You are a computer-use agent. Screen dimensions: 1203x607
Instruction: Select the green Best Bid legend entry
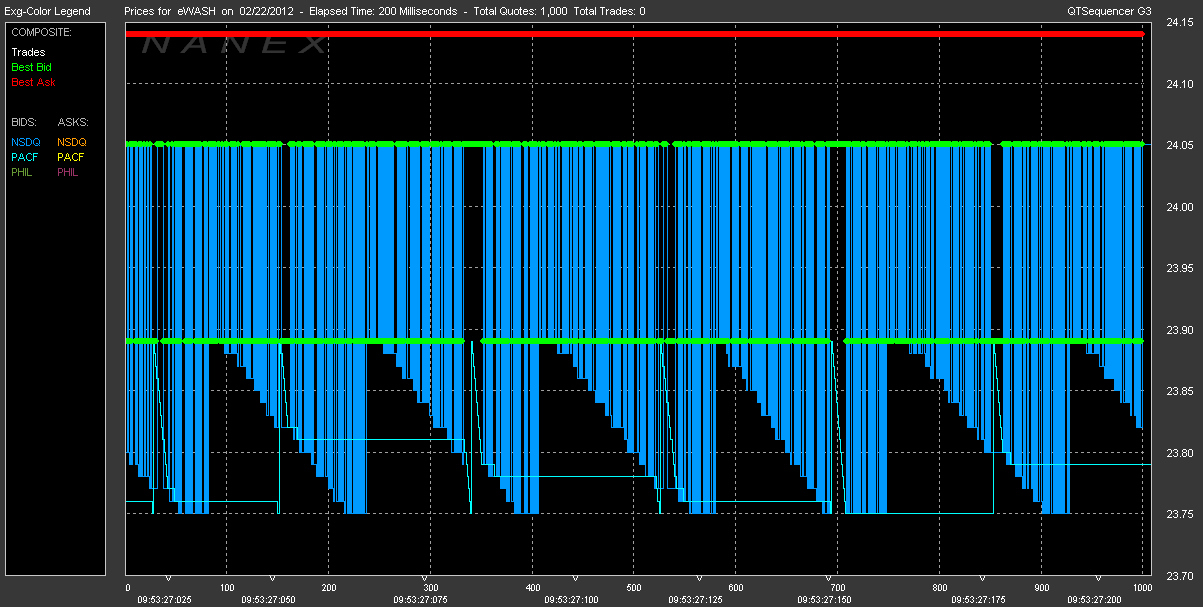point(31,67)
